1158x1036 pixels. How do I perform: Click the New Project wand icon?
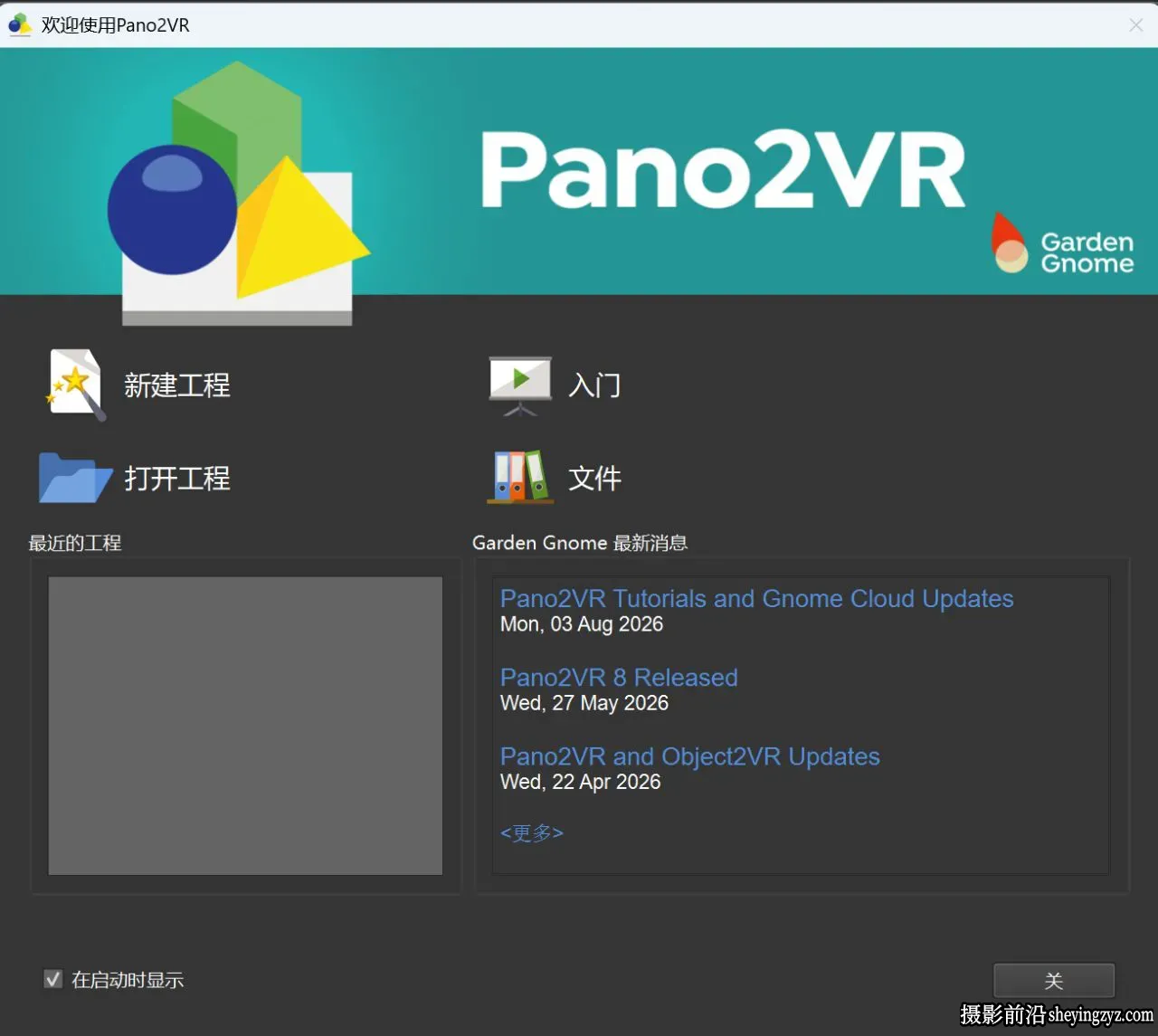pyautogui.click(x=76, y=385)
